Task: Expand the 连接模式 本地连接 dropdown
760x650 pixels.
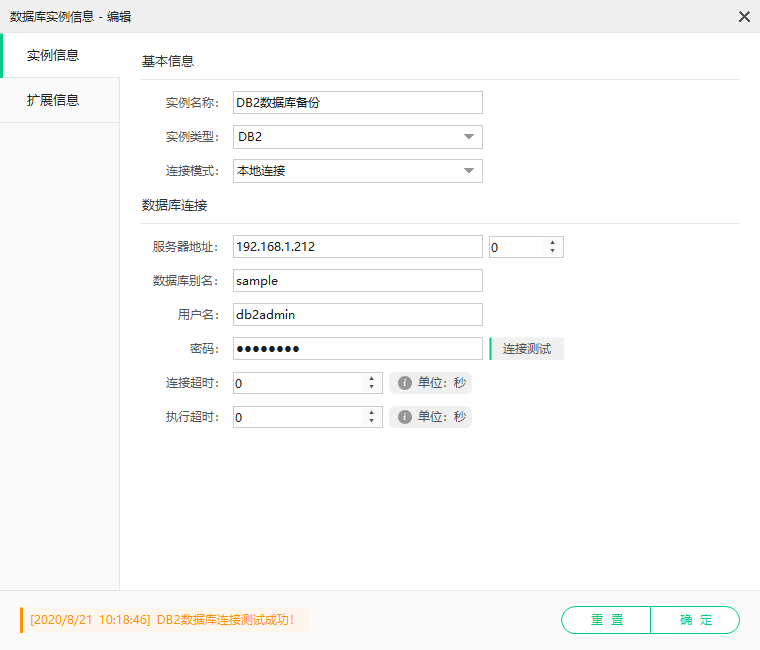Action: [x=358, y=171]
